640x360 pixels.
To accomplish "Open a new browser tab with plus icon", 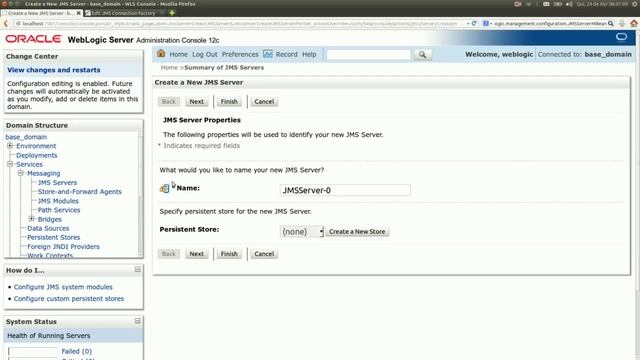I will [172, 13].
